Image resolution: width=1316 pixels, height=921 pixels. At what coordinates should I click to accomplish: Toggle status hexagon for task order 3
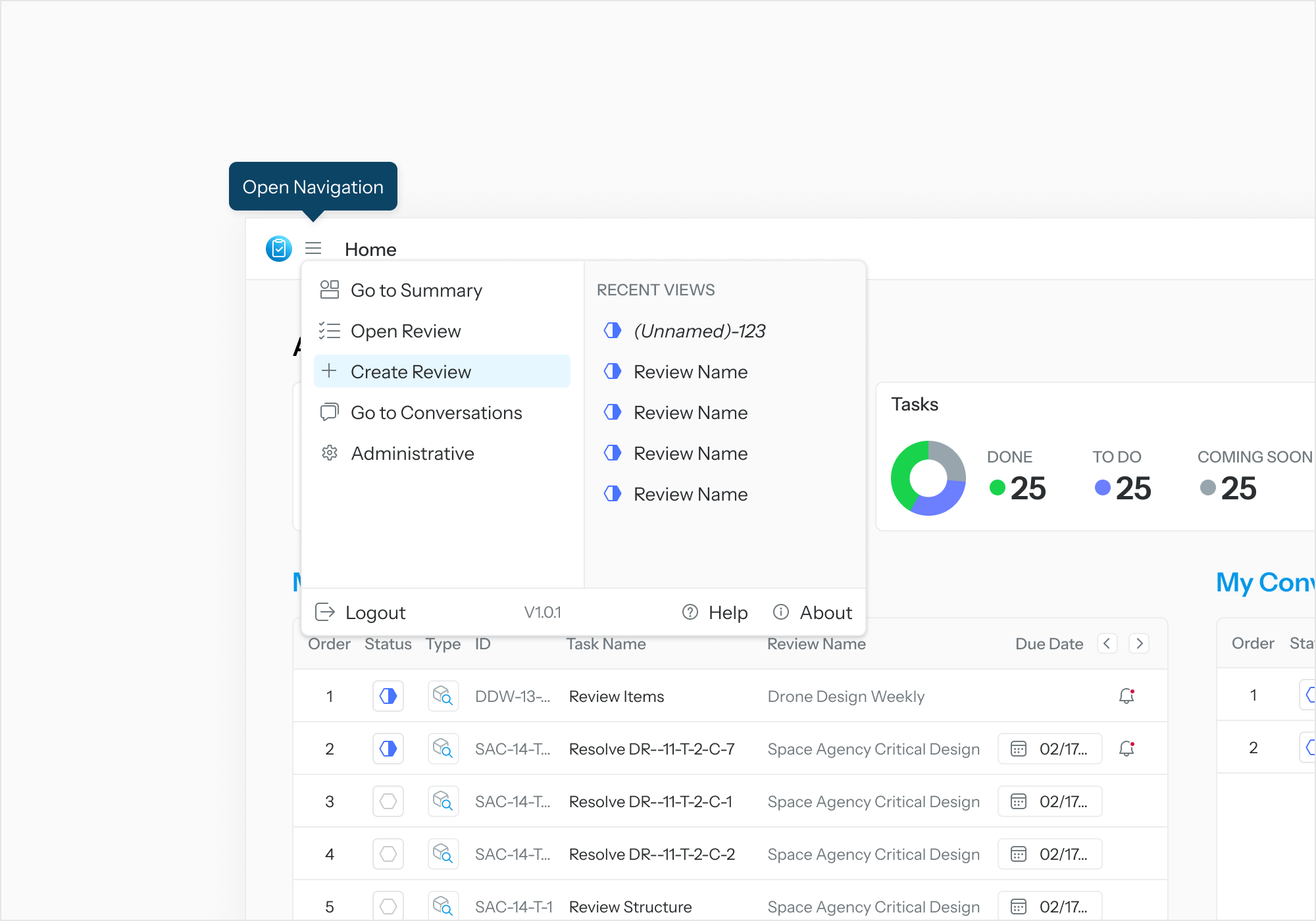(388, 801)
